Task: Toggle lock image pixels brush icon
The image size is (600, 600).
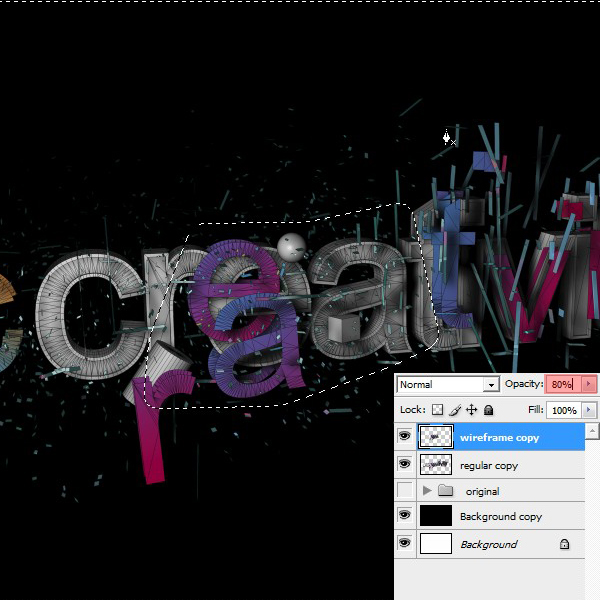Action: point(455,410)
